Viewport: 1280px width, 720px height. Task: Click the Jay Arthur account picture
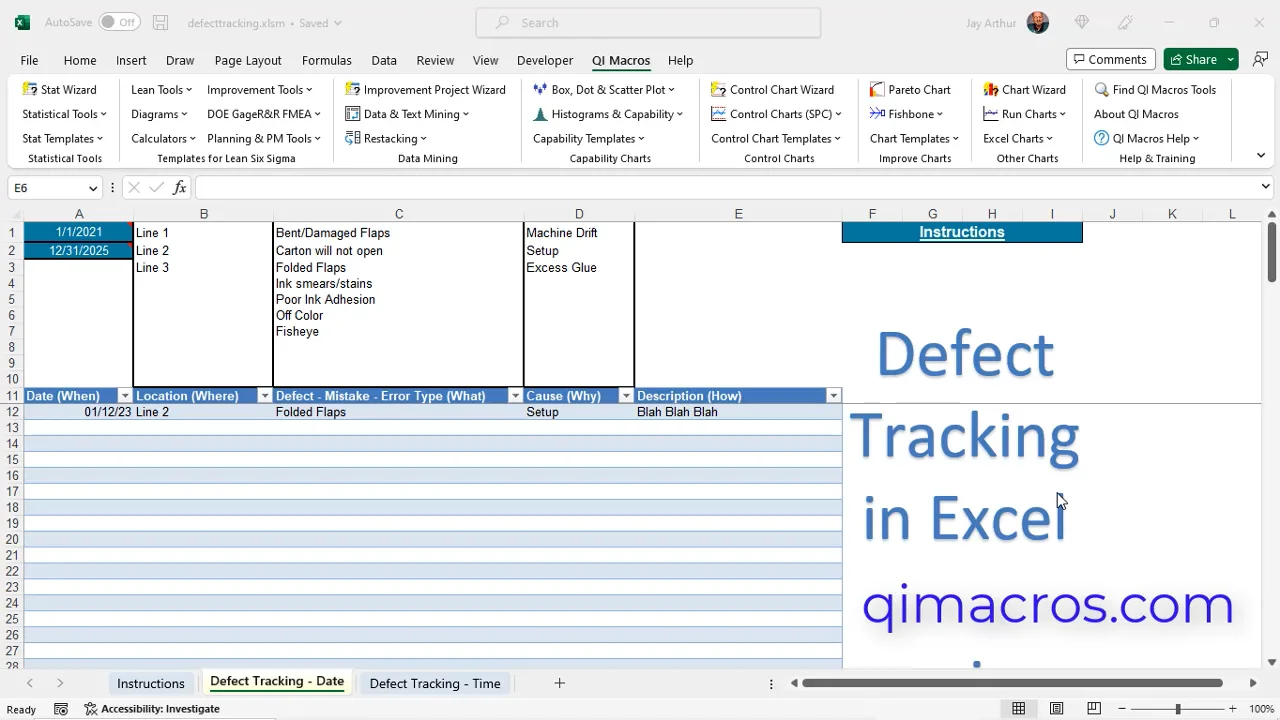(1037, 22)
